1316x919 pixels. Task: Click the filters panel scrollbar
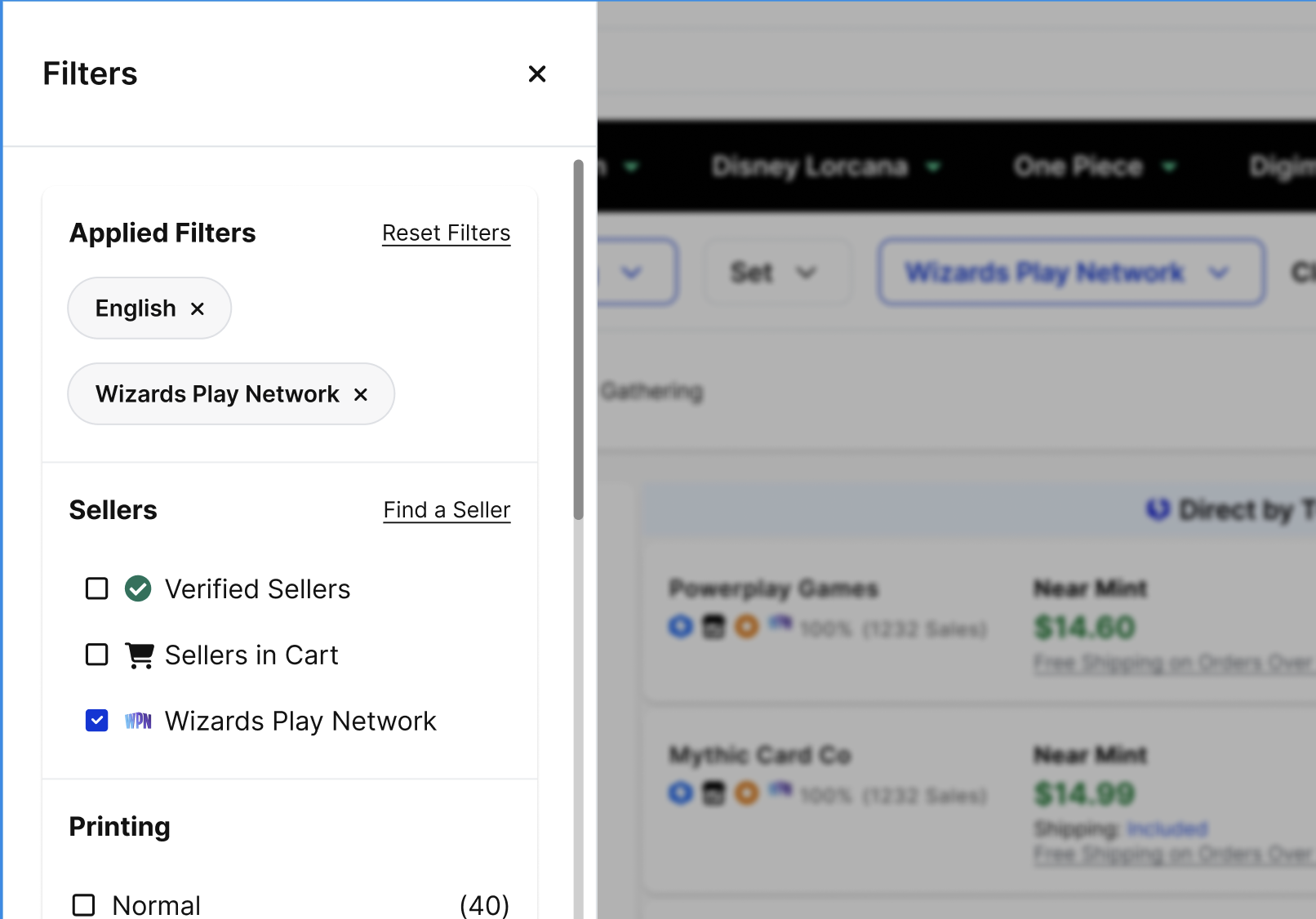click(x=579, y=340)
